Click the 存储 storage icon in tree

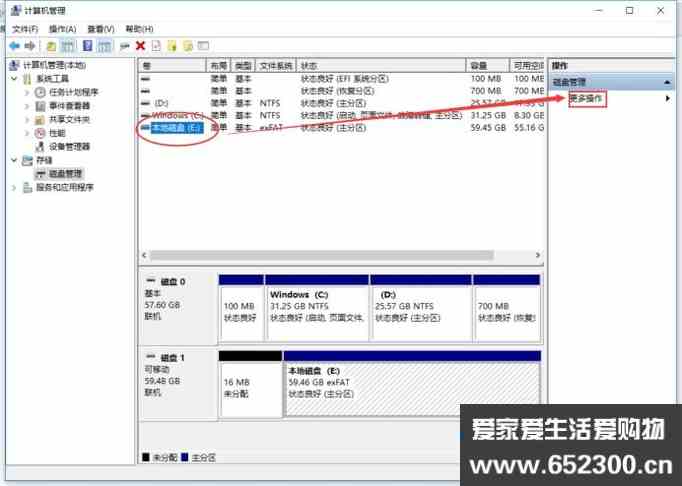(27, 161)
